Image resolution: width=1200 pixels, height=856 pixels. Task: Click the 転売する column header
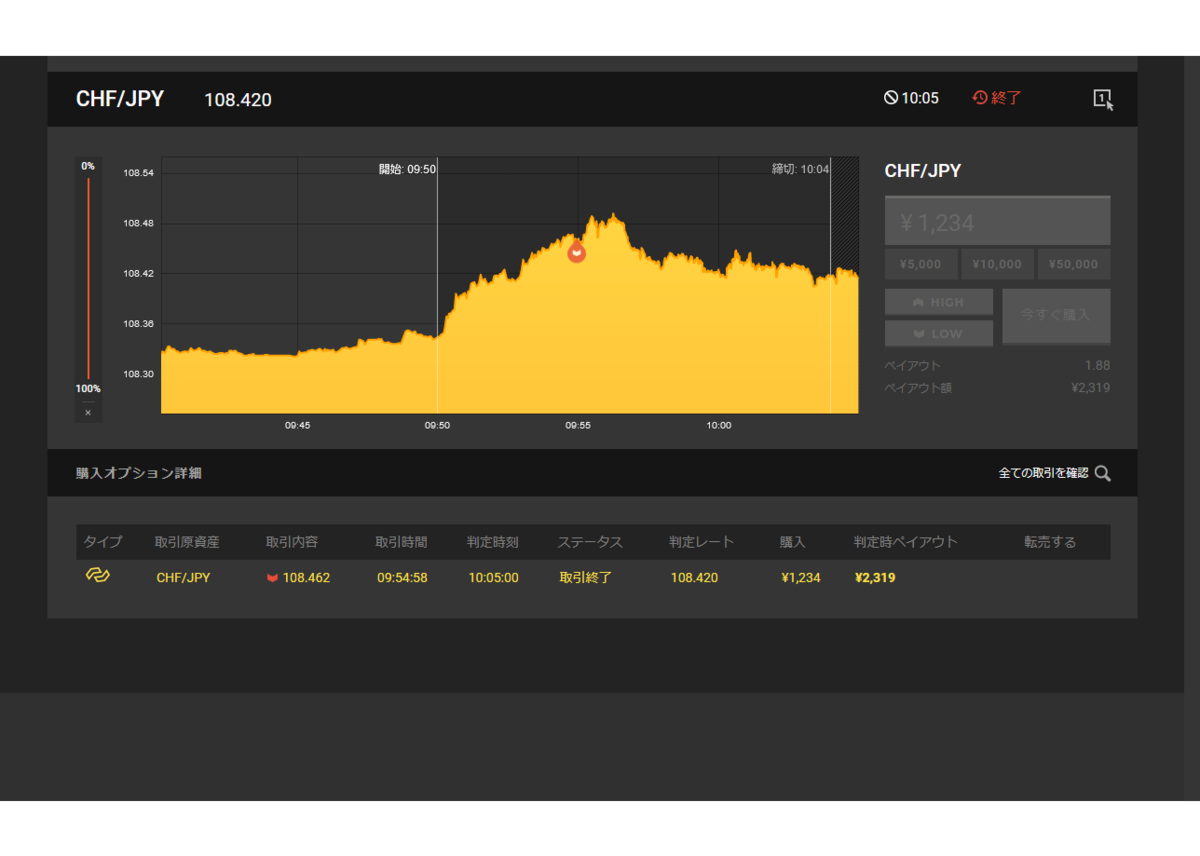click(x=1050, y=542)
